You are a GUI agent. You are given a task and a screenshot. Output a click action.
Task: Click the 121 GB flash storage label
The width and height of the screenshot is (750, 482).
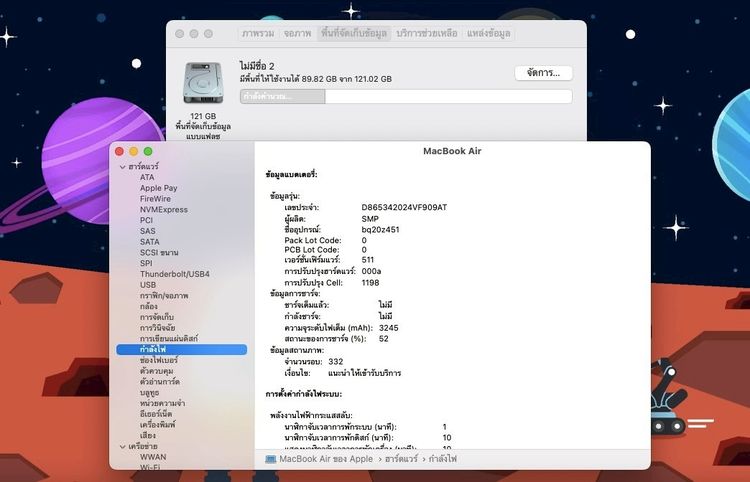[203, 126]
